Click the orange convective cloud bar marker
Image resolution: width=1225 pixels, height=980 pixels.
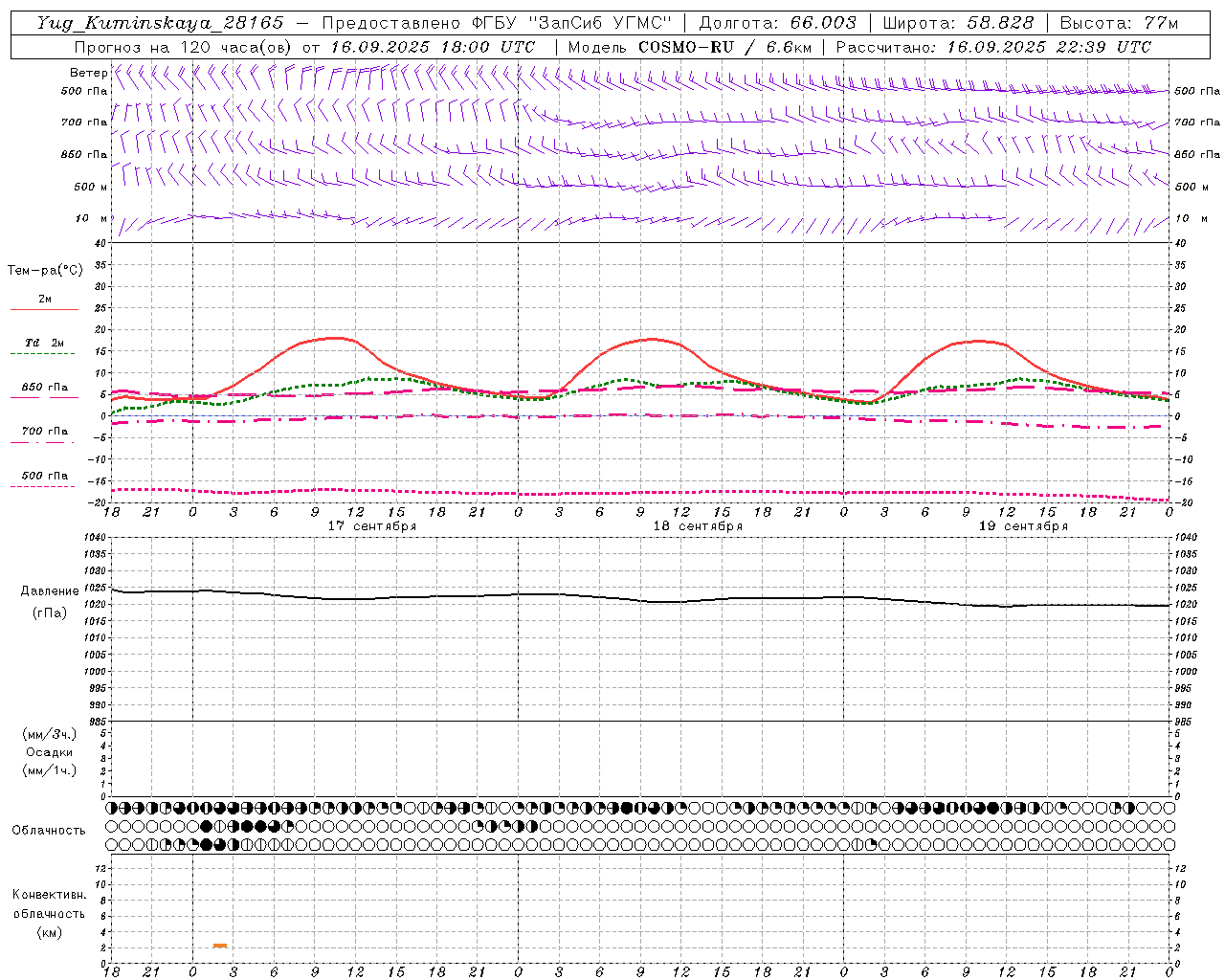coord(220,946)
